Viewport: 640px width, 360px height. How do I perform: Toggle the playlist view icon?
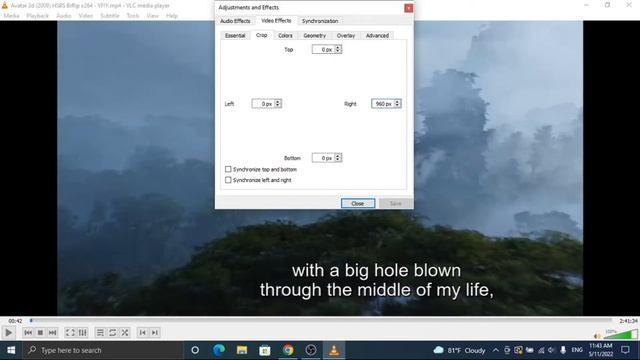click(x=100, y=333)
